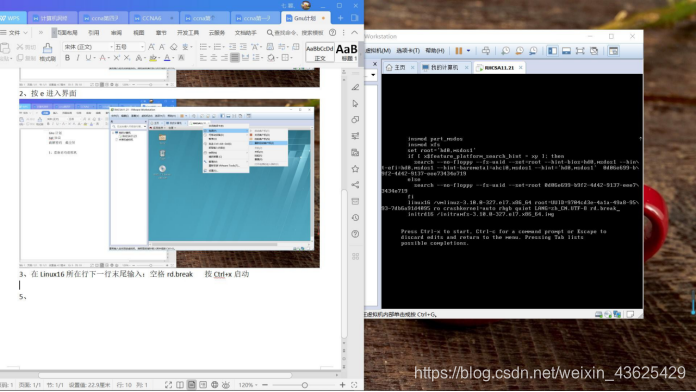
Task: Increase font size icon
Action: point(151,47)
